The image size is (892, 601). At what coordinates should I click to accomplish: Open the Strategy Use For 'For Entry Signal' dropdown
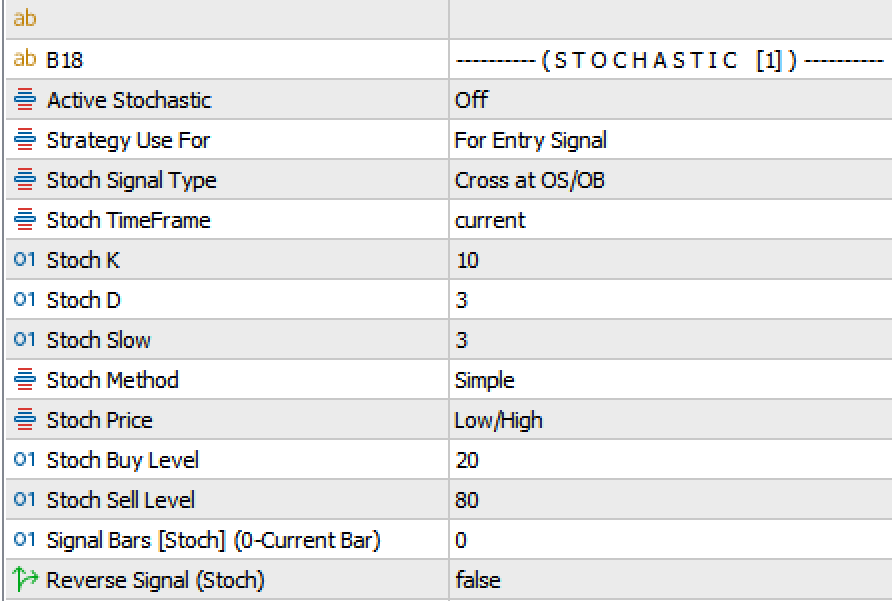click(530, 140)
